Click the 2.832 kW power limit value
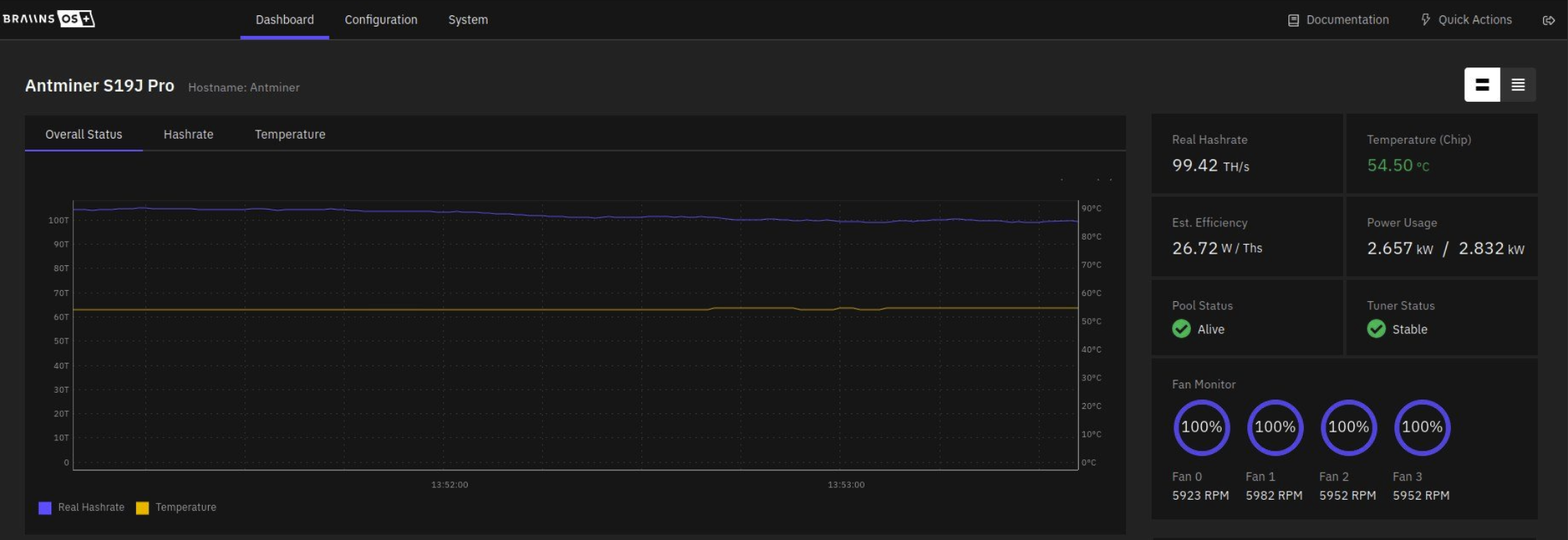The image size is (1568, 540). coord(1491,248)
